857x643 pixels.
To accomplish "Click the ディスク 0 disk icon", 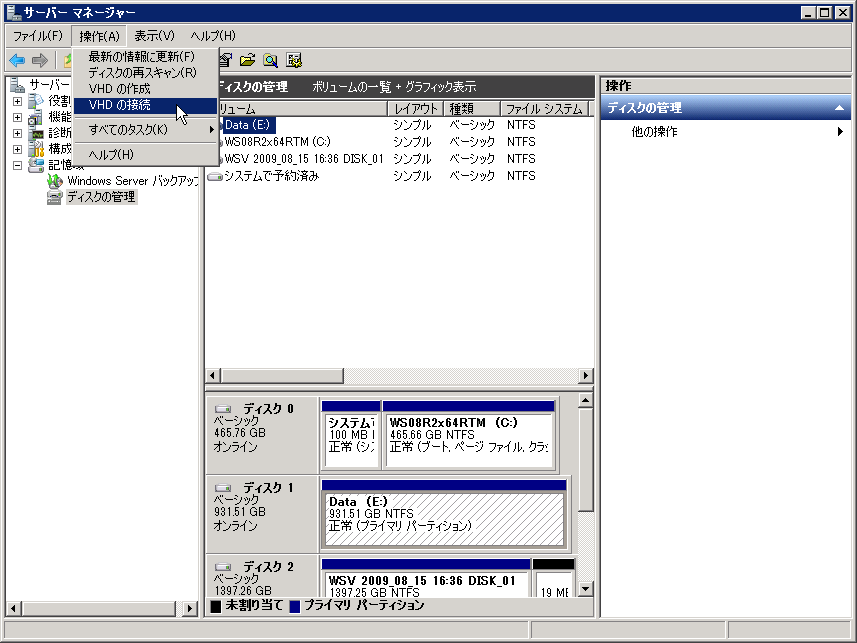I will (223, 409).
